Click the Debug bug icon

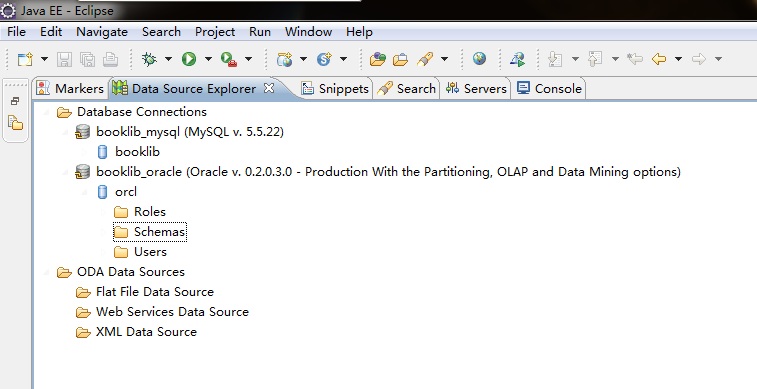pyautogui.click(x=149, y=59)
